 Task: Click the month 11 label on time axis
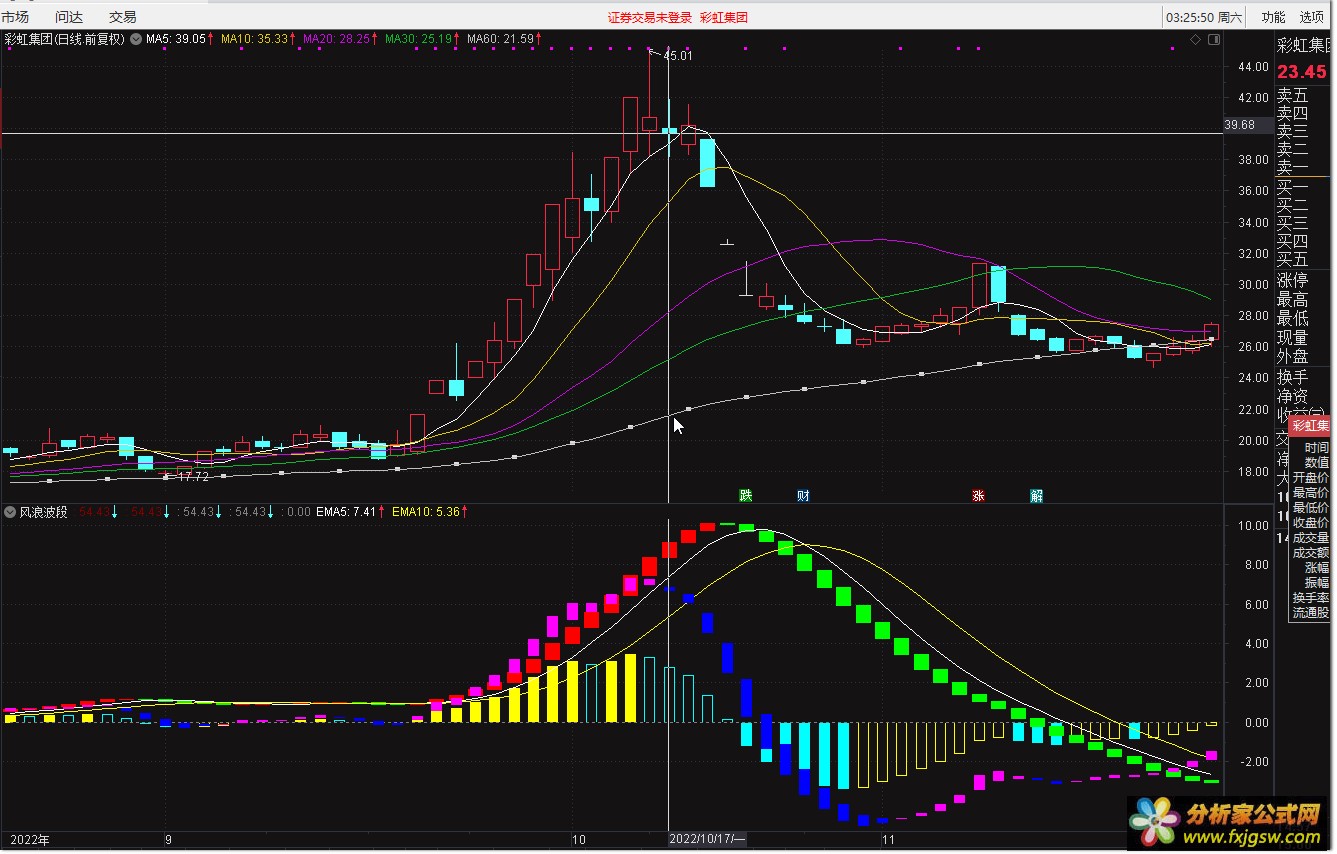point(888,840)
